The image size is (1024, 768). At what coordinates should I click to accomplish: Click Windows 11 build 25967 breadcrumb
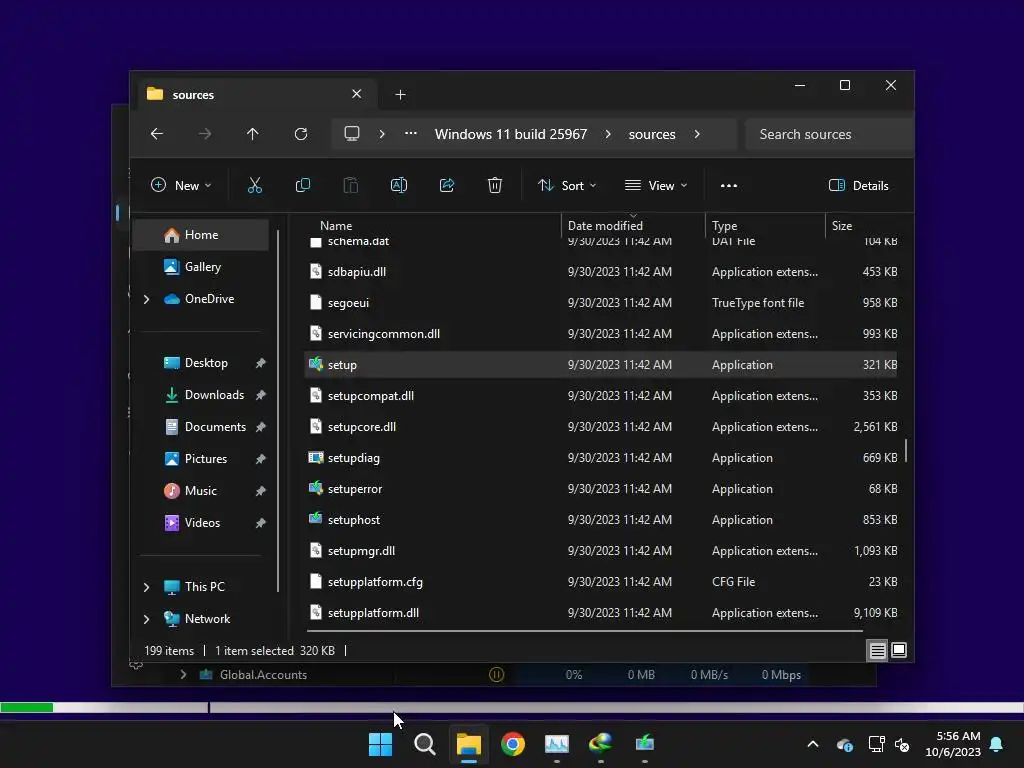(x=511, y=134)
